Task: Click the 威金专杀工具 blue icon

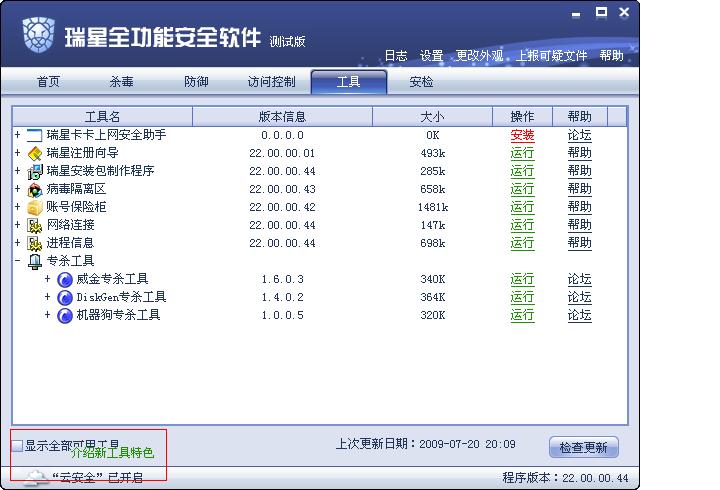Action: pyautogui.click(x=65, y=279)
